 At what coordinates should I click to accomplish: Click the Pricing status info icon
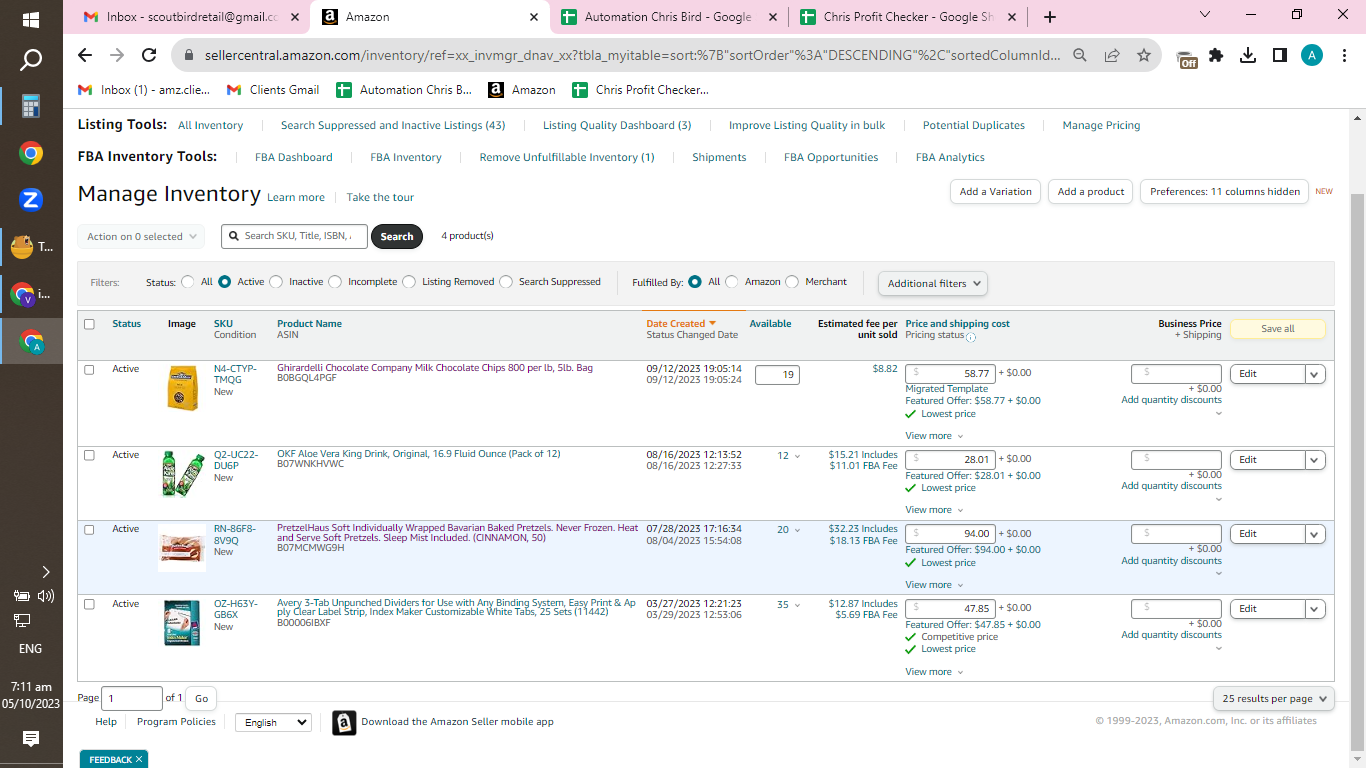tap(971, 337)
